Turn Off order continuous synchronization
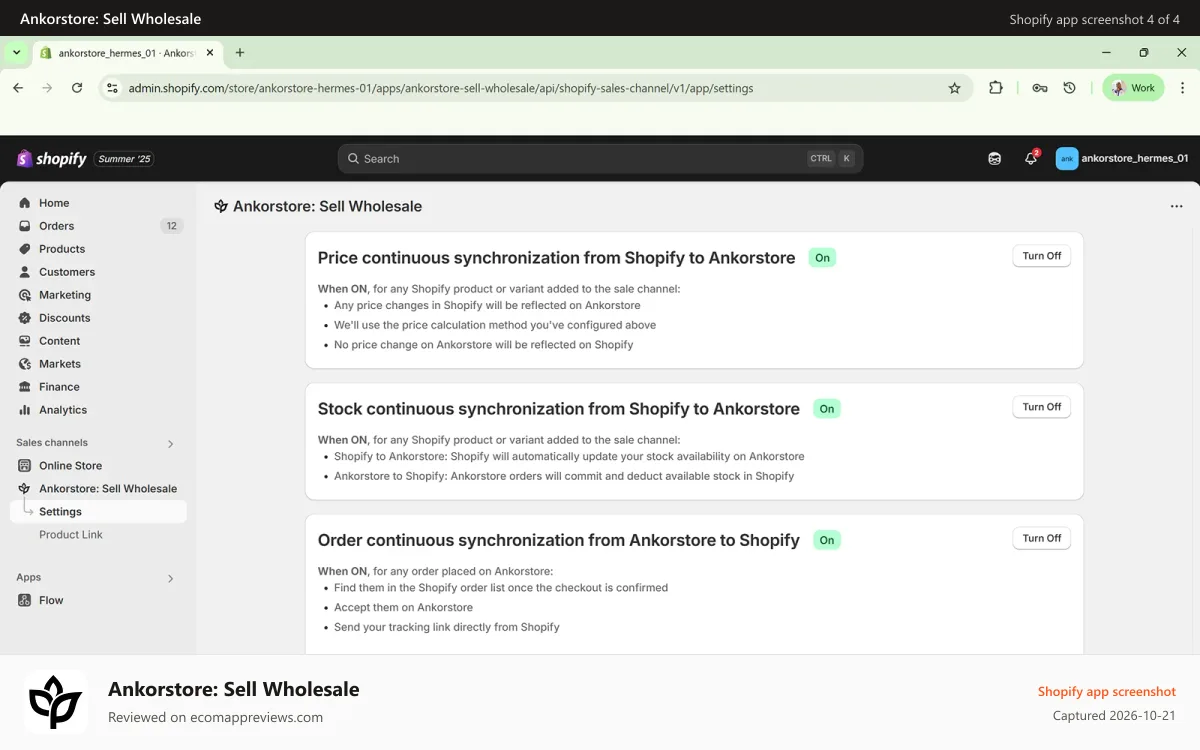Viewport: 1200px width, 750px height. 1042,538
